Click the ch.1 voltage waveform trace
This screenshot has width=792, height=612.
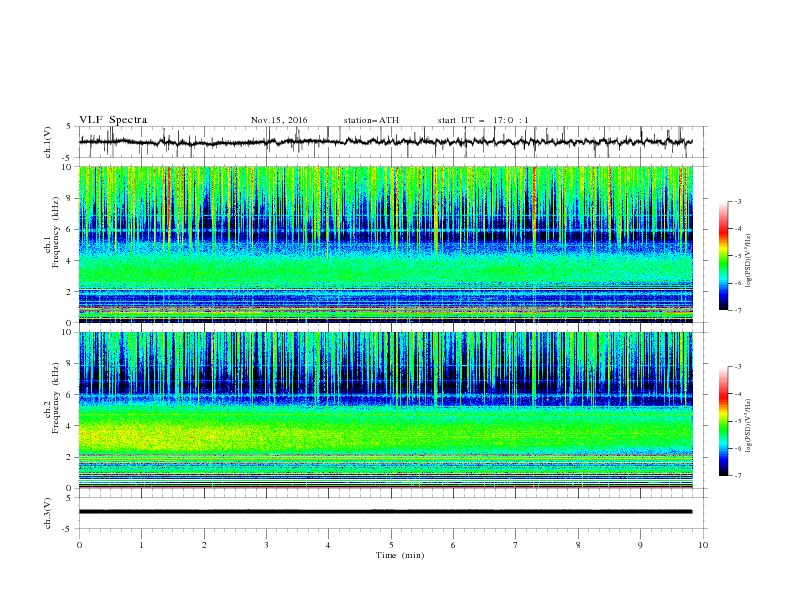pos(385,142)
